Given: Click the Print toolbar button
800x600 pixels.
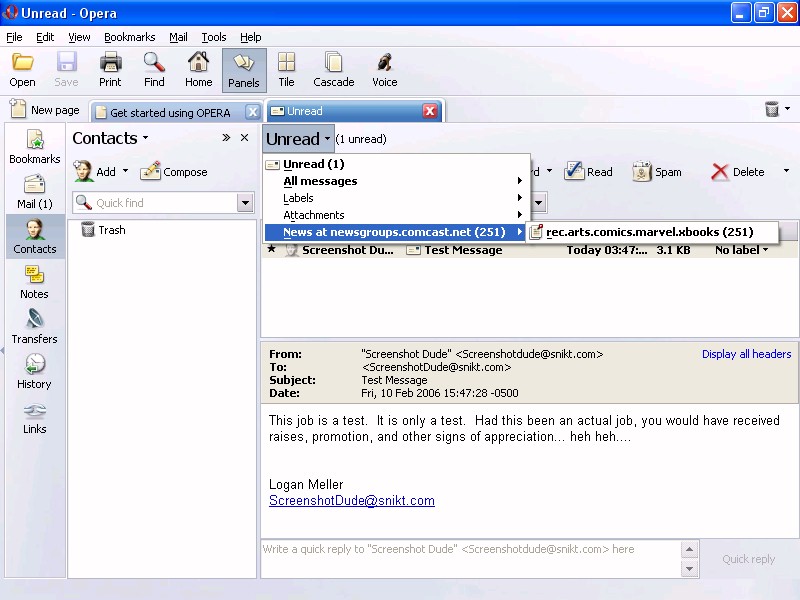Looking at the screenshot, I should point(110,70).
